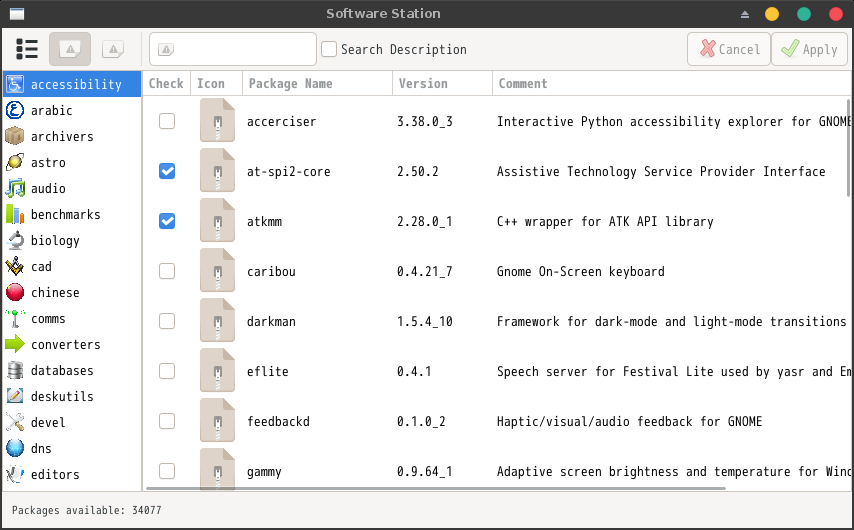The image size is (854, 530).
Task: Click the window menu icon in title bar
Action: 17,14
